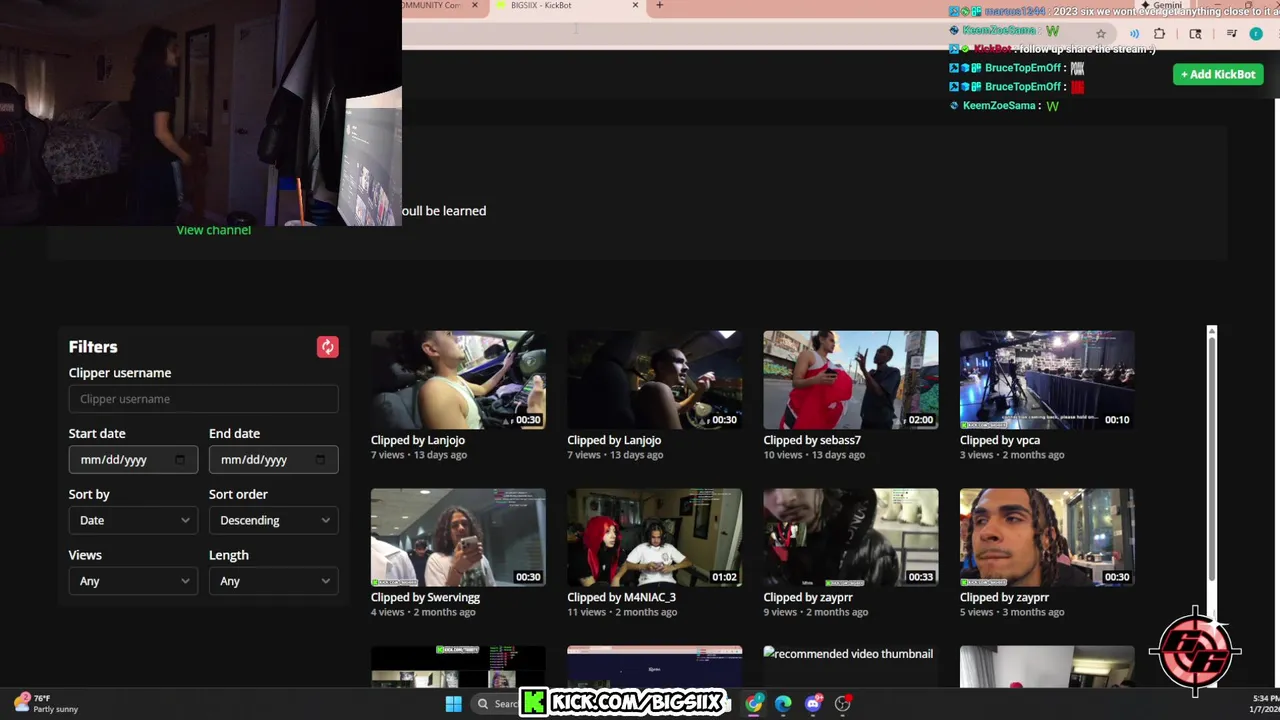The image size is (1280, 720).
Task: Click '9 views • 2 months ago' text
Action: [815, 612]
